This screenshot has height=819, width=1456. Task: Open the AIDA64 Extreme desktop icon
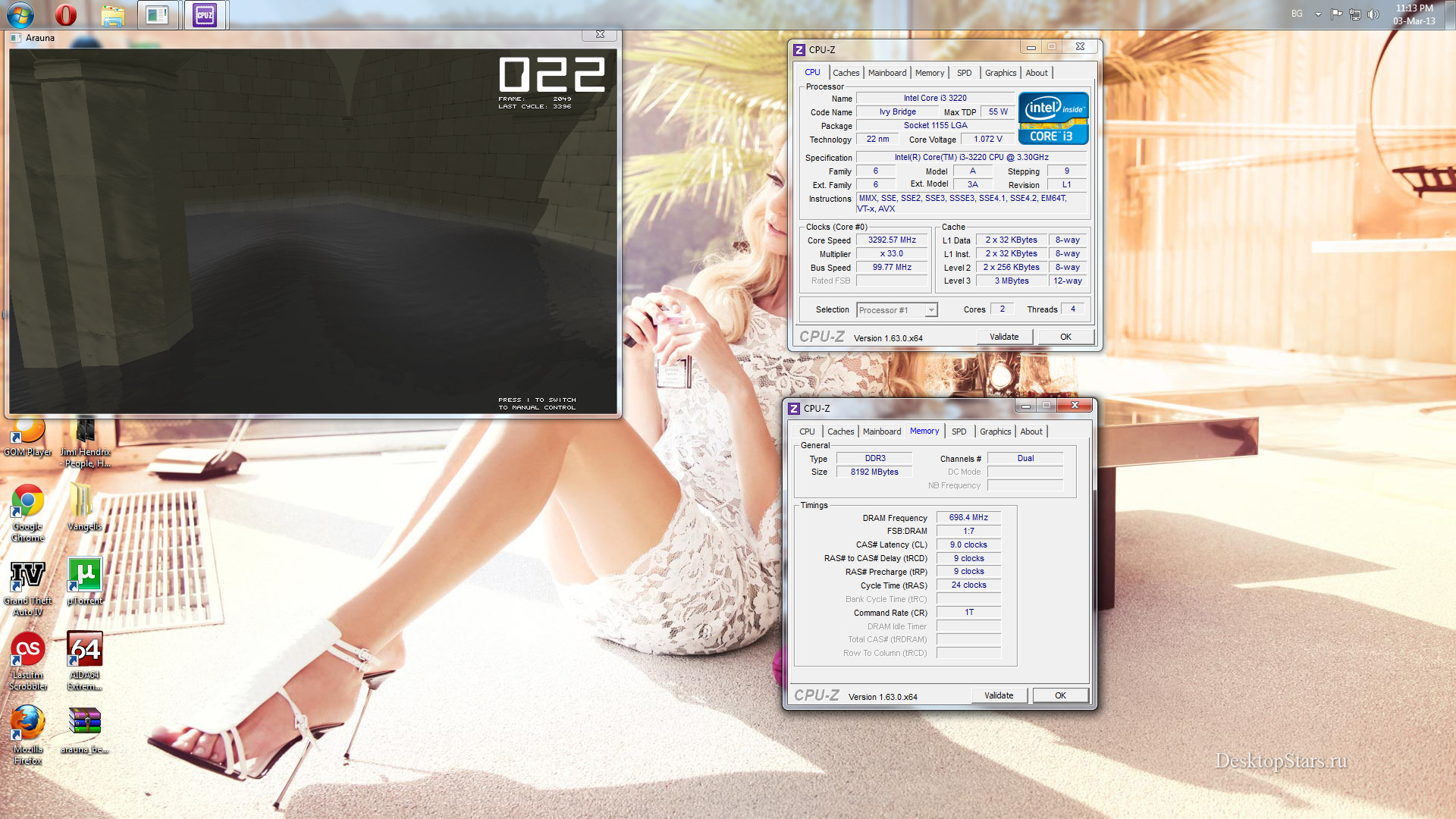[85, 650]
